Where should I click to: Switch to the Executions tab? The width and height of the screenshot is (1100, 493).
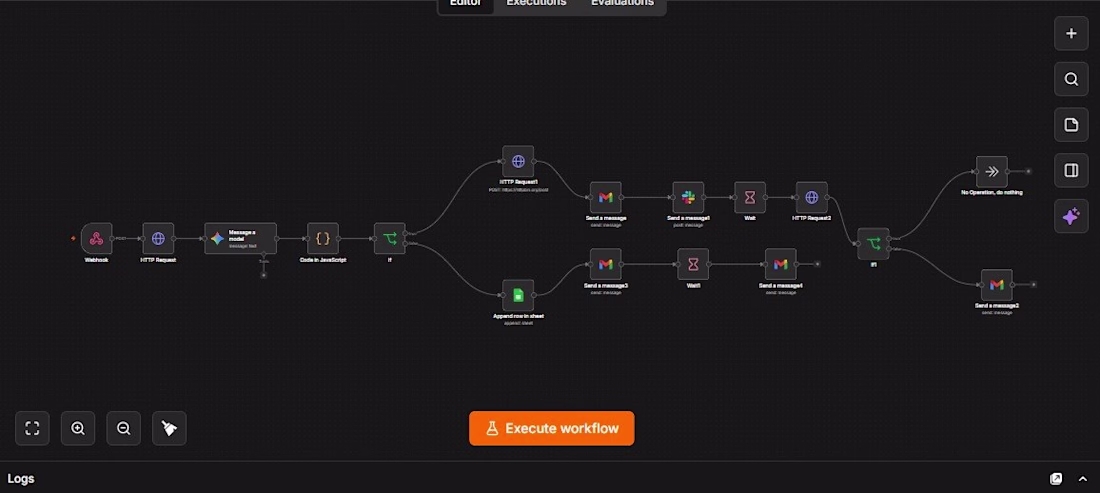click(536, 4)
